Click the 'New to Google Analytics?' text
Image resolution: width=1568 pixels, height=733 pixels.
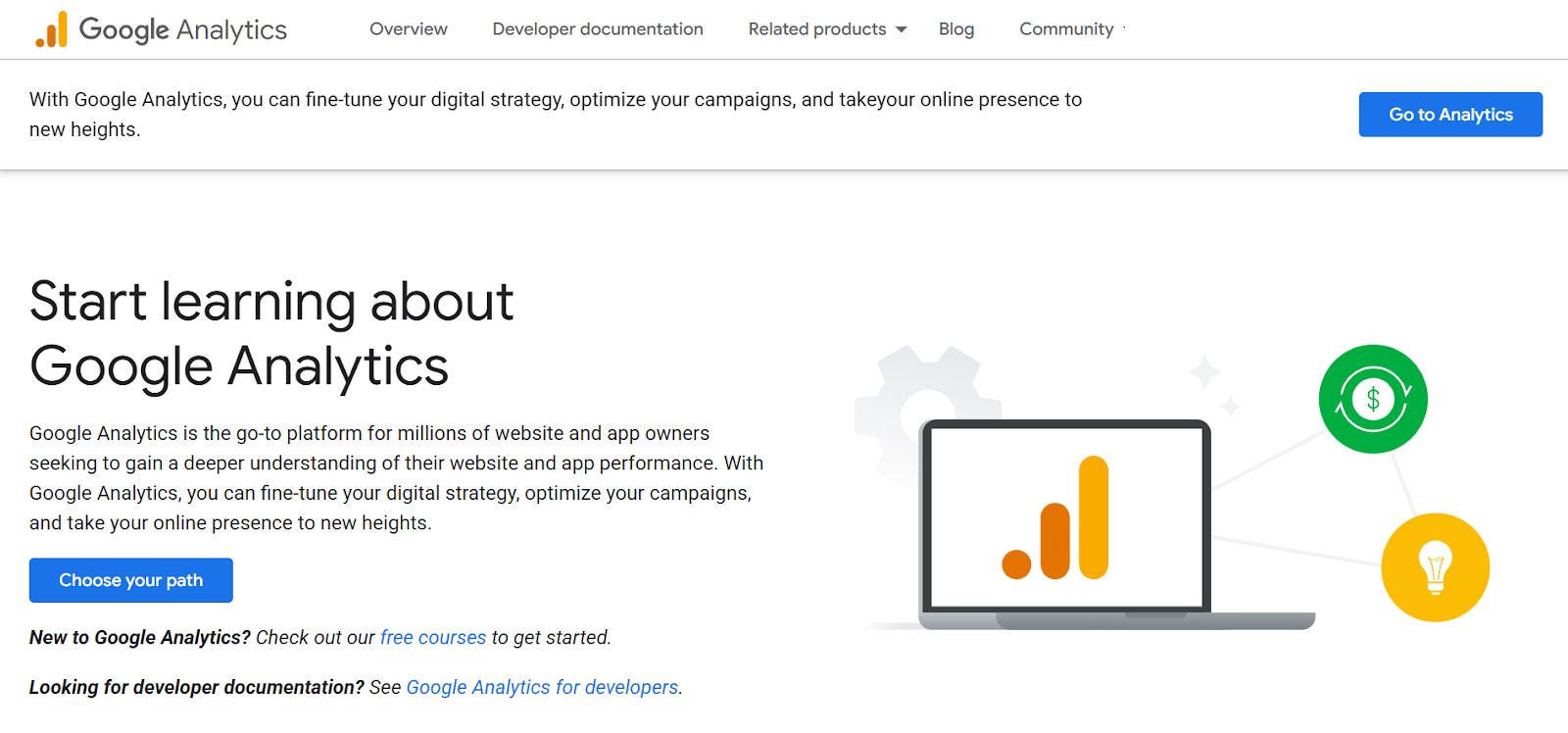pyautogui.click(x=140, y=638)
